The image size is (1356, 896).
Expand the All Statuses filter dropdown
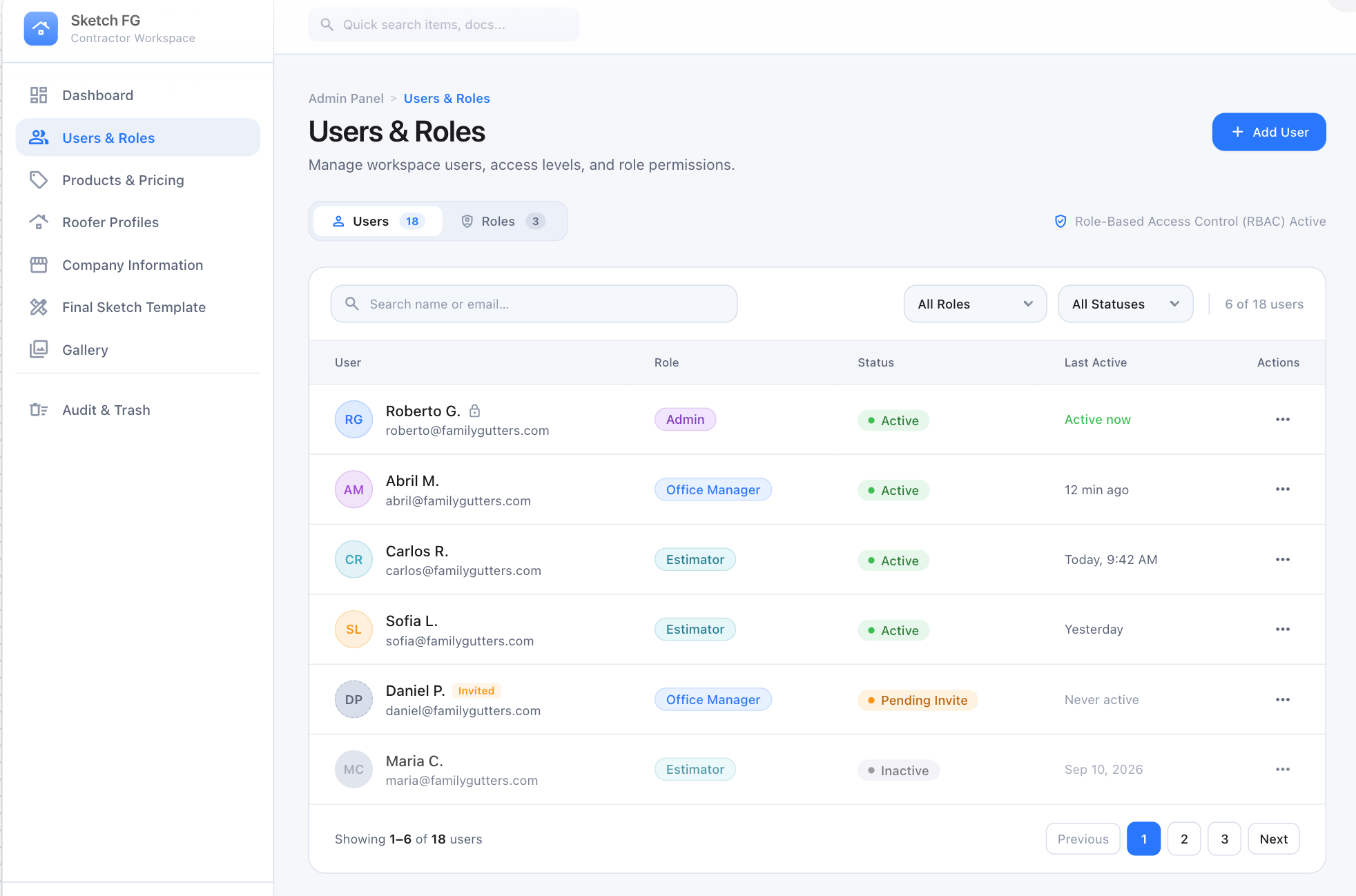pos(1125,304)
